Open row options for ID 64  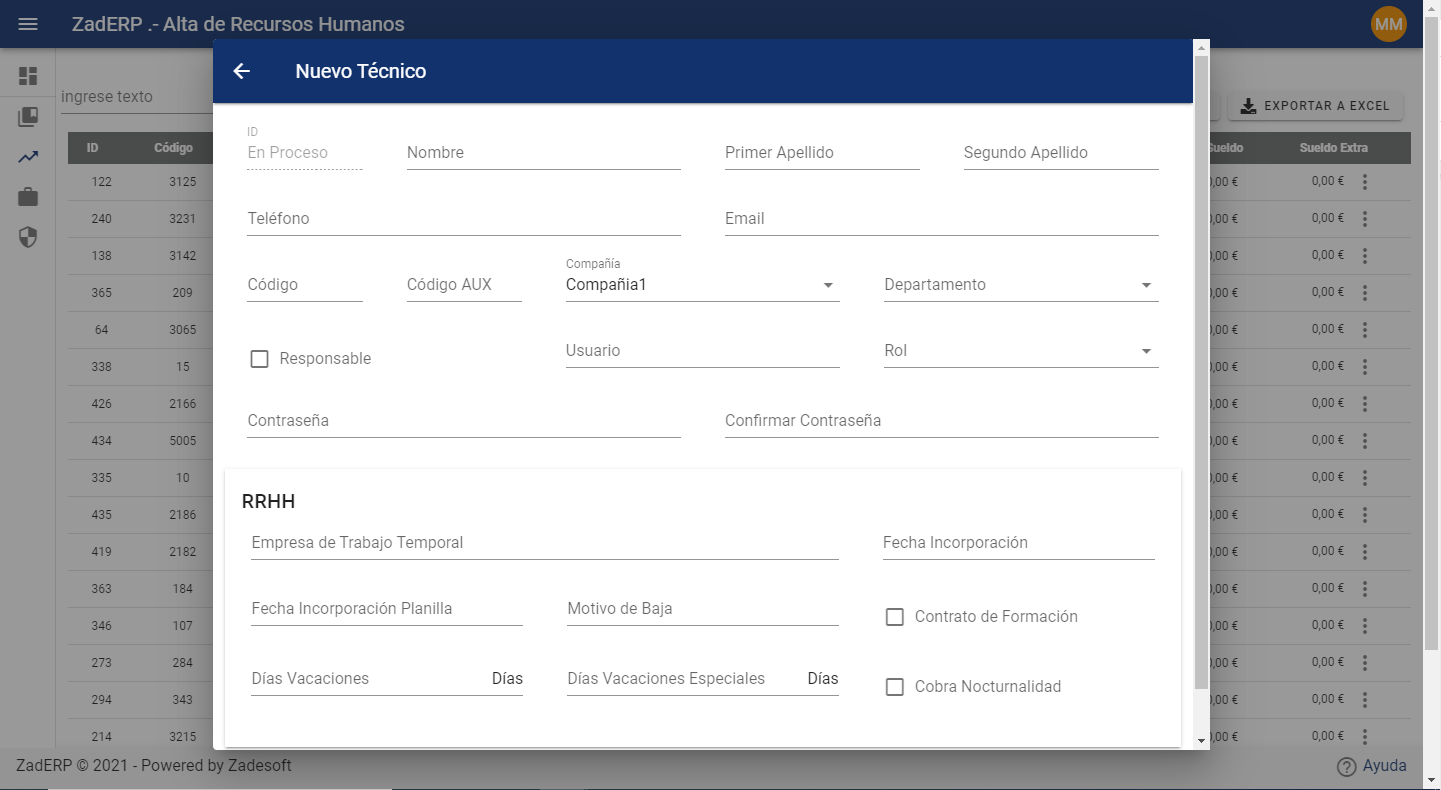pos(1365,330)
